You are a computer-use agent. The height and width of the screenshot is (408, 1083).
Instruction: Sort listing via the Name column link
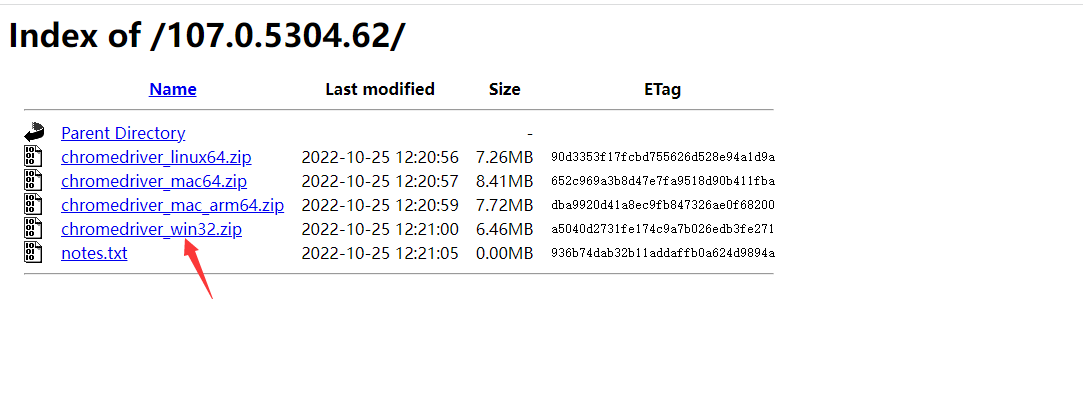point(173,89)
